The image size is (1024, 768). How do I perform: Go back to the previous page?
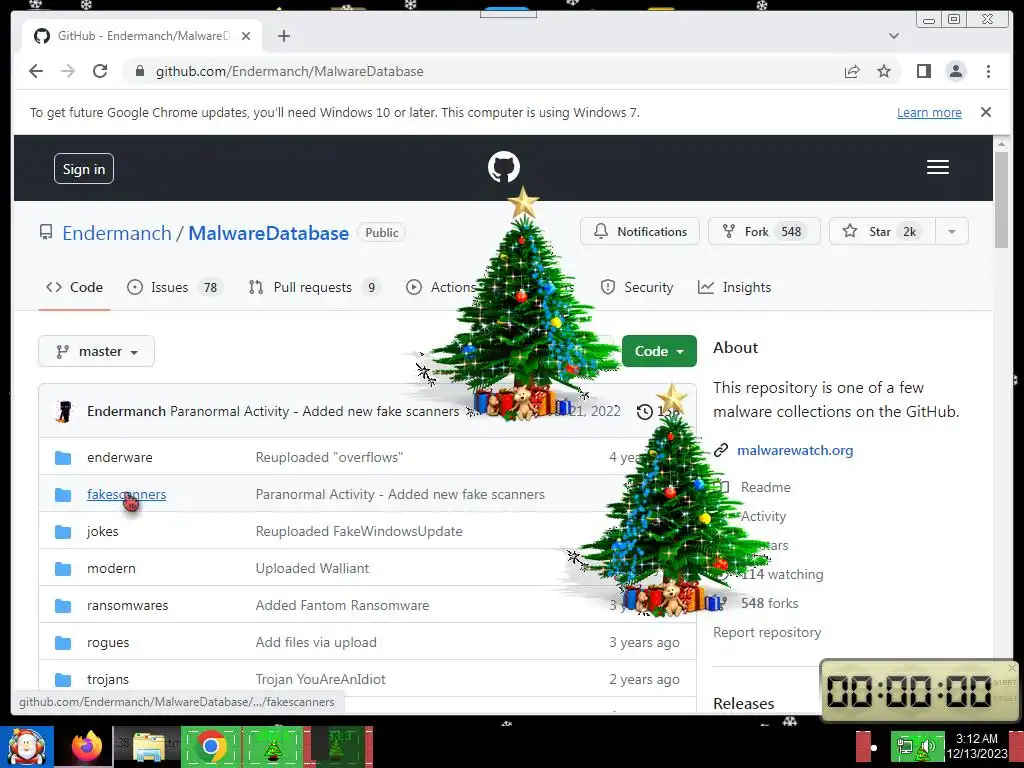pos(36,71)
